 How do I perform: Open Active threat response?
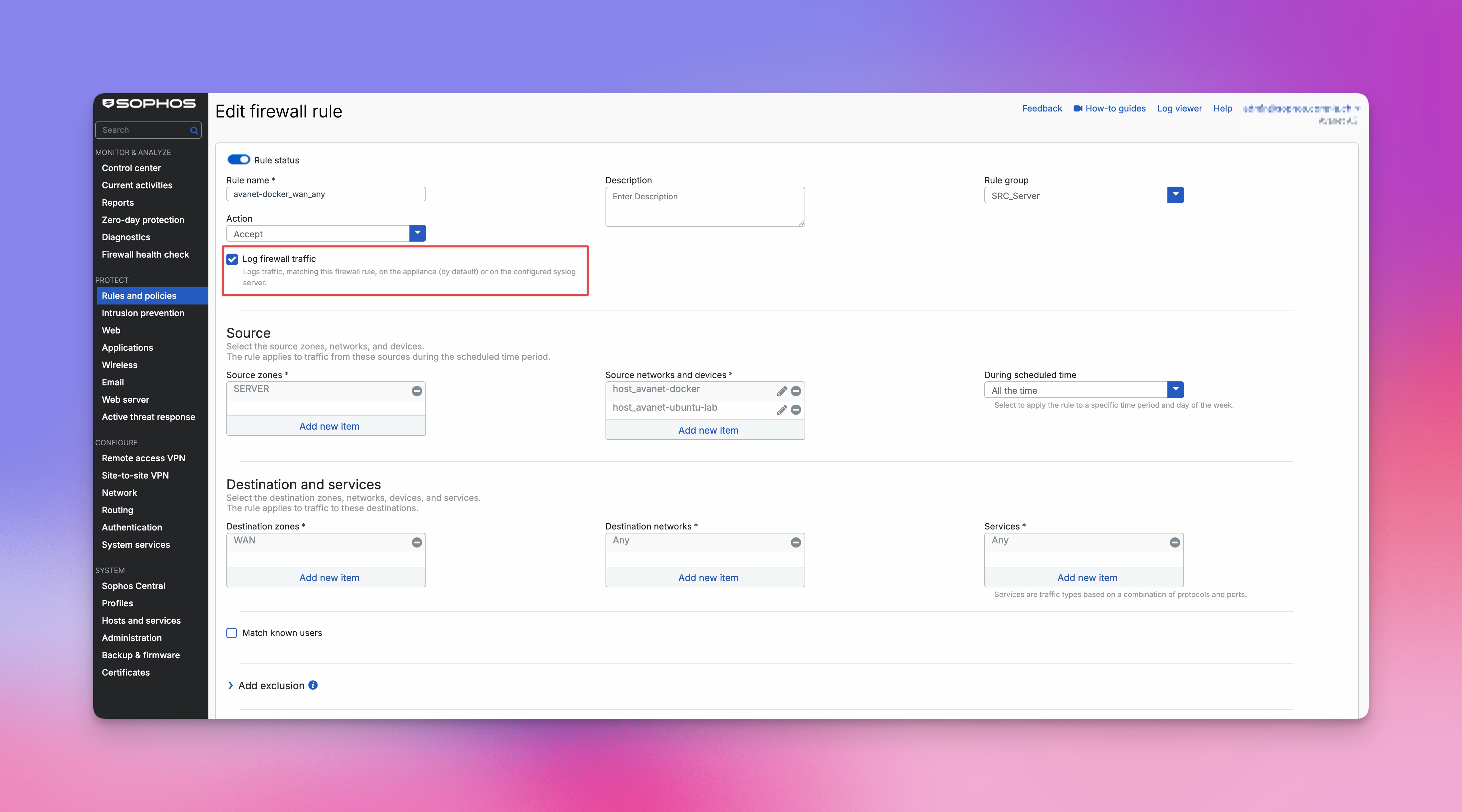(x=148, y=417)
